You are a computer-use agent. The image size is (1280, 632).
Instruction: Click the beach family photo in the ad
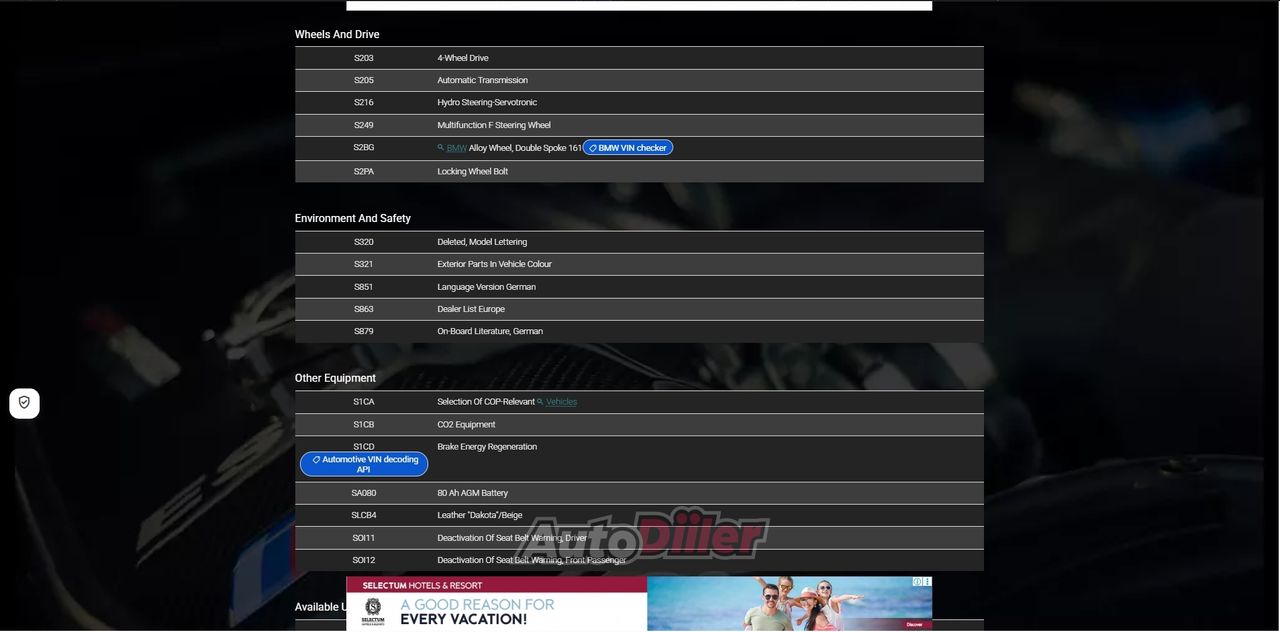pyautogui.click(x=789, y=604)
